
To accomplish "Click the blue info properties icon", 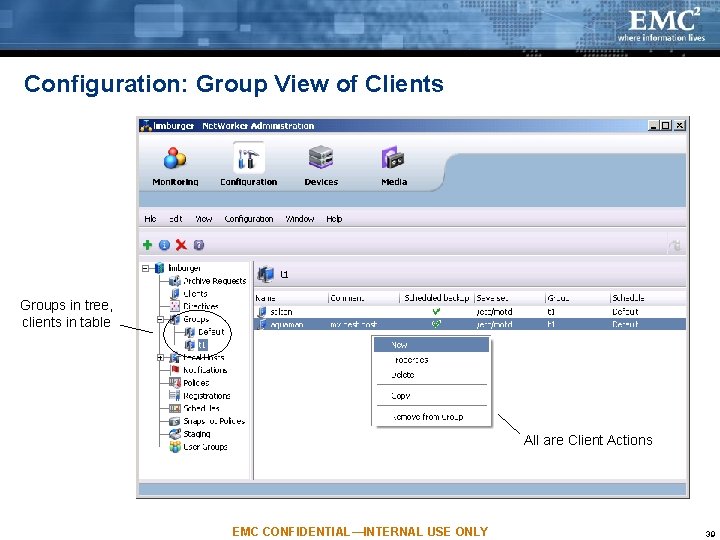I will tap(164, 245).
